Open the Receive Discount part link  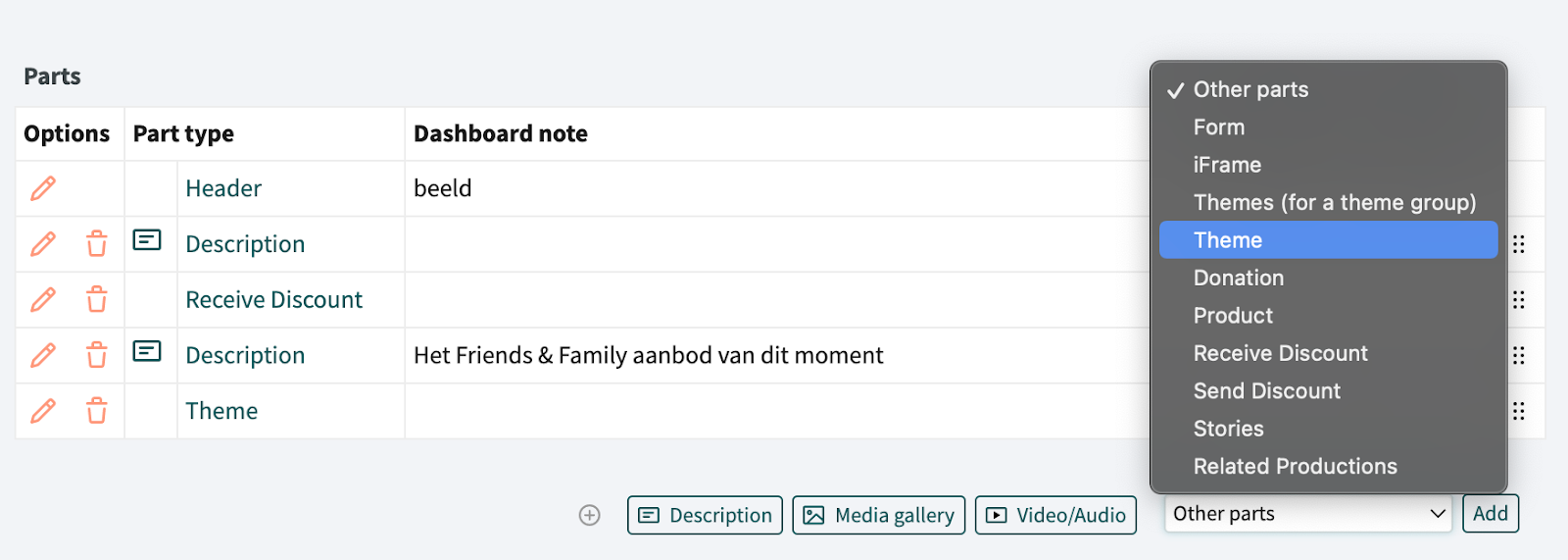coord(273,299)
